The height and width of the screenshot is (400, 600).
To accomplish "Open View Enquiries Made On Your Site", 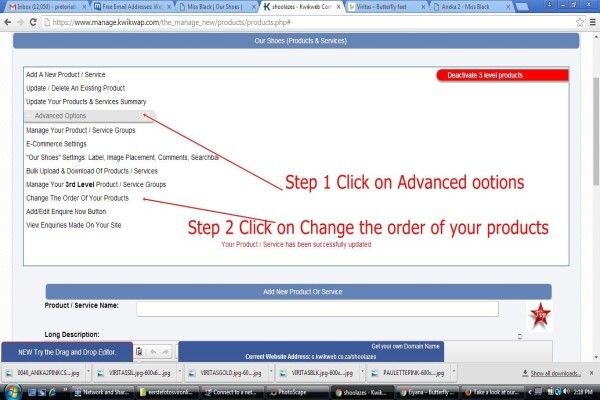I will 73,225.
